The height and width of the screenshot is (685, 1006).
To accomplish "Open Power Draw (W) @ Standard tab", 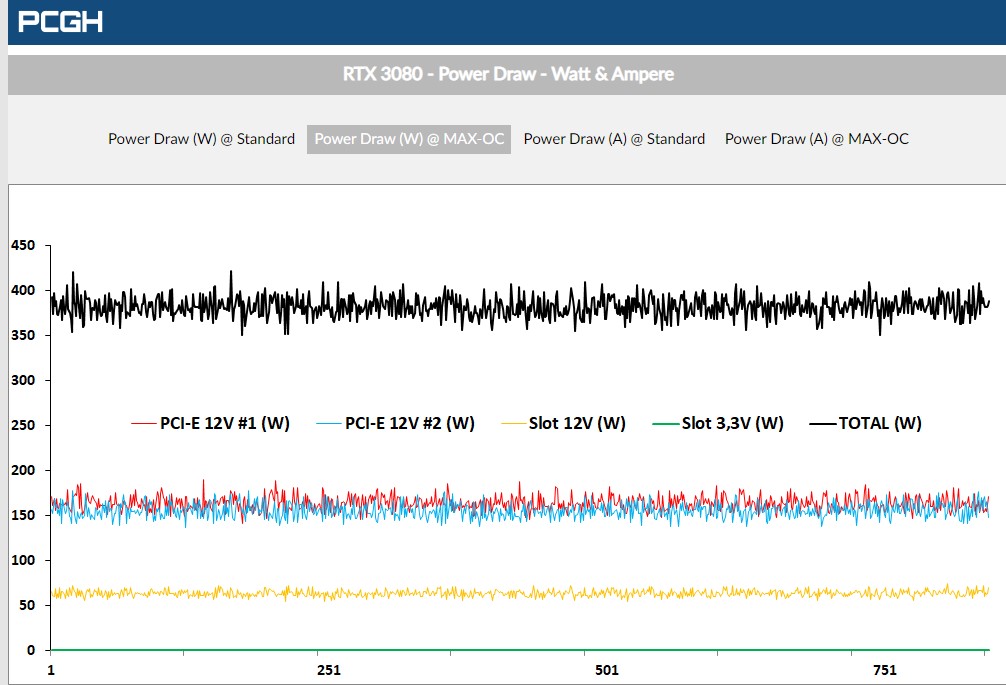I will 201,139.
